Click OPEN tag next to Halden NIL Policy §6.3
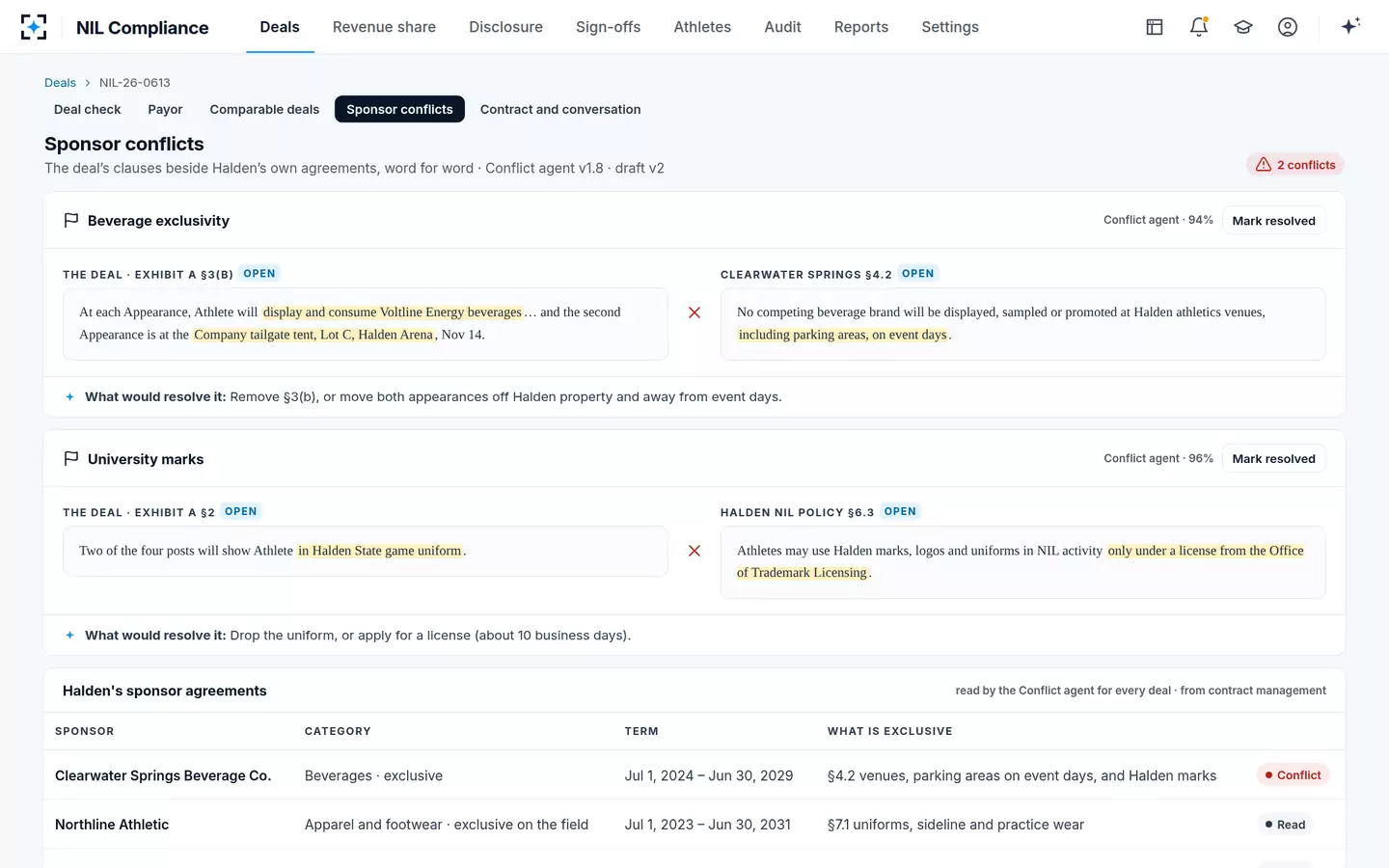 [900, 512]
